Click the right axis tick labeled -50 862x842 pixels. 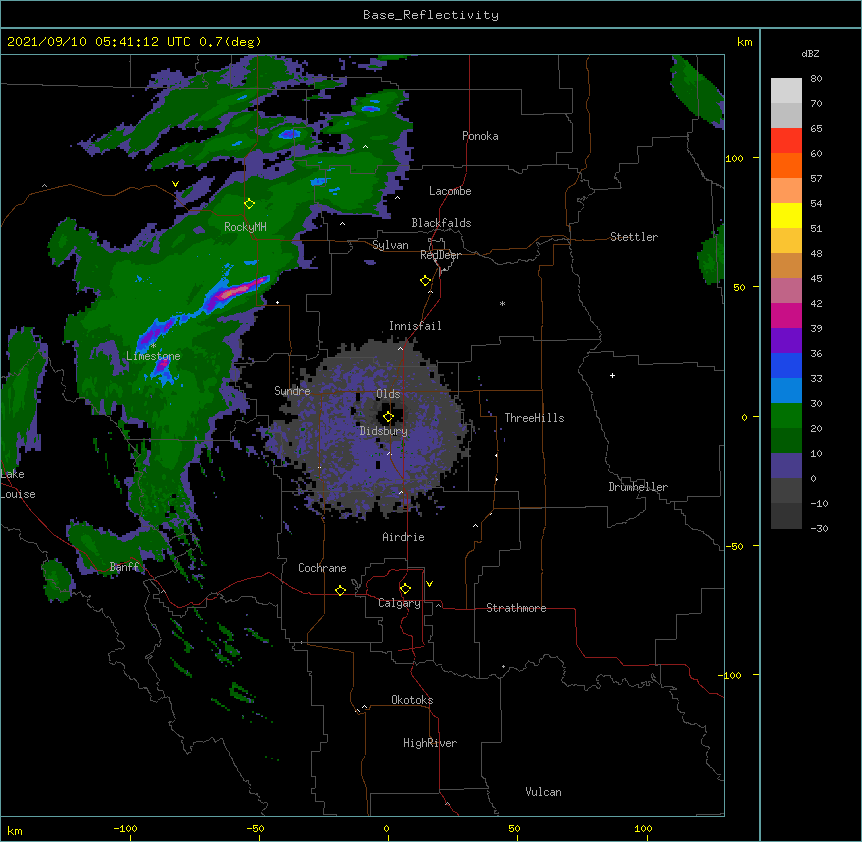(x=734, y=546)
